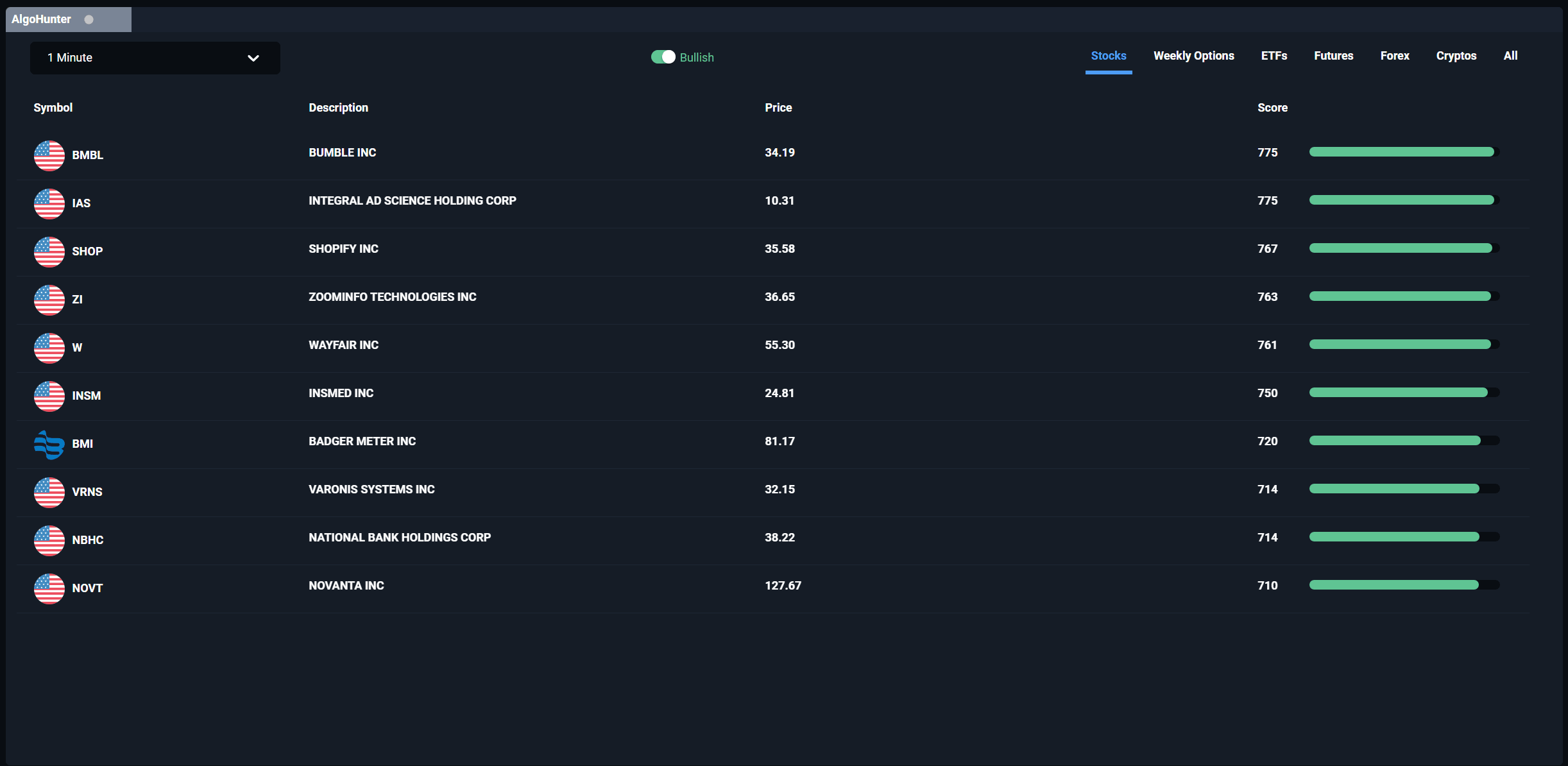Open the NOVT symbol row

772,588
